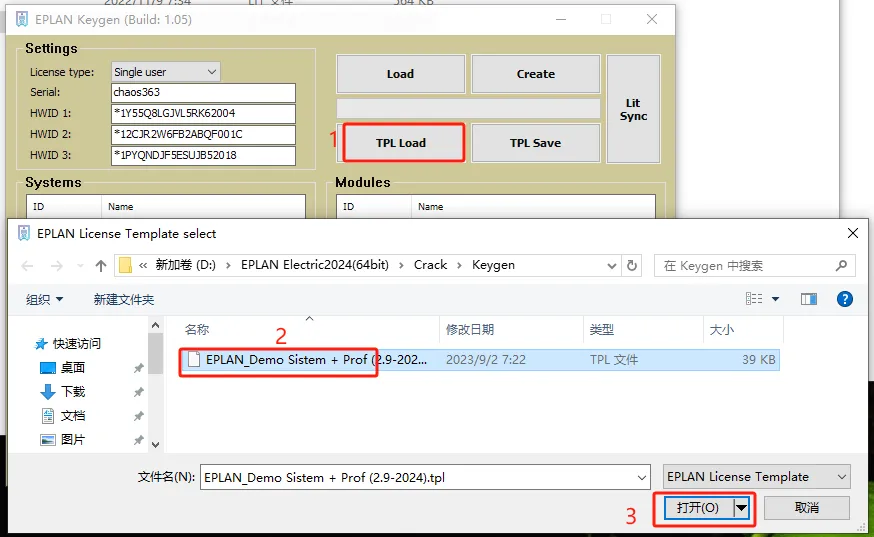Click the 取消 button
The width and height of the screenshot is (874, 537).
click(x=807, y=508)
